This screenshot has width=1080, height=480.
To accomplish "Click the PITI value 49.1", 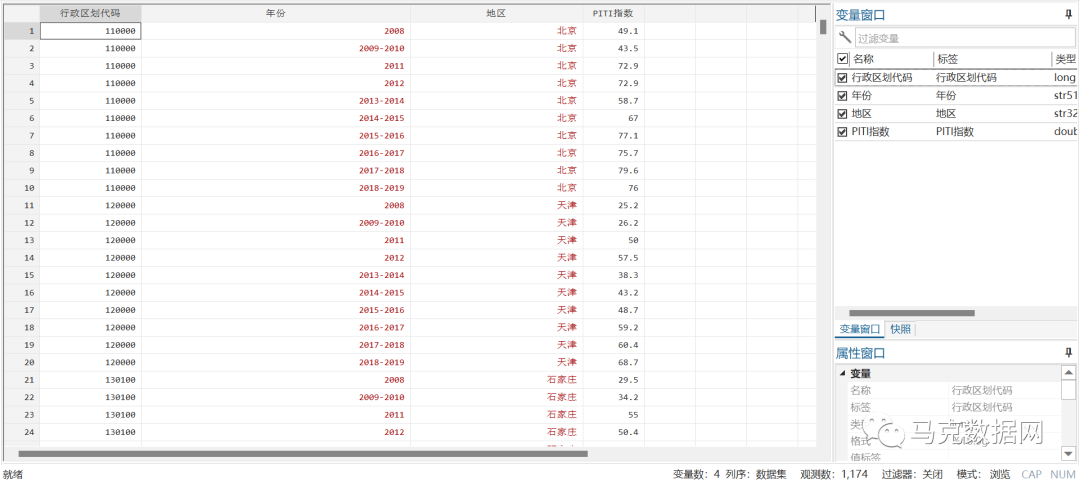I will coord(613,31).
